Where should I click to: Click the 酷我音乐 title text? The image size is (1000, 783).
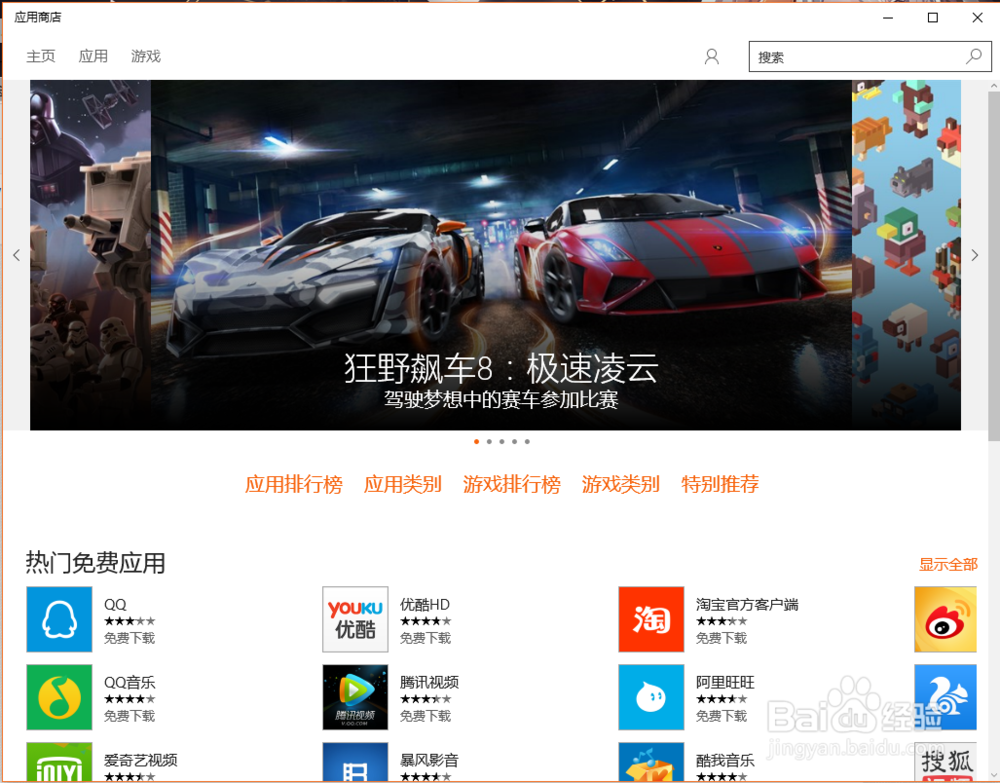pos(725,760)
